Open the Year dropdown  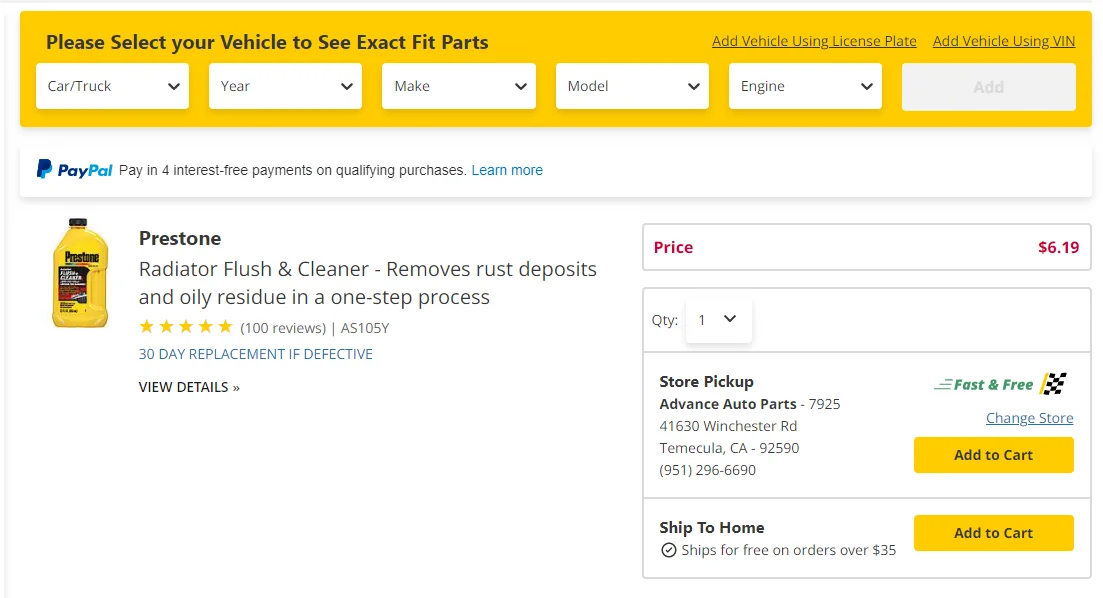click(x=286, y=86)
